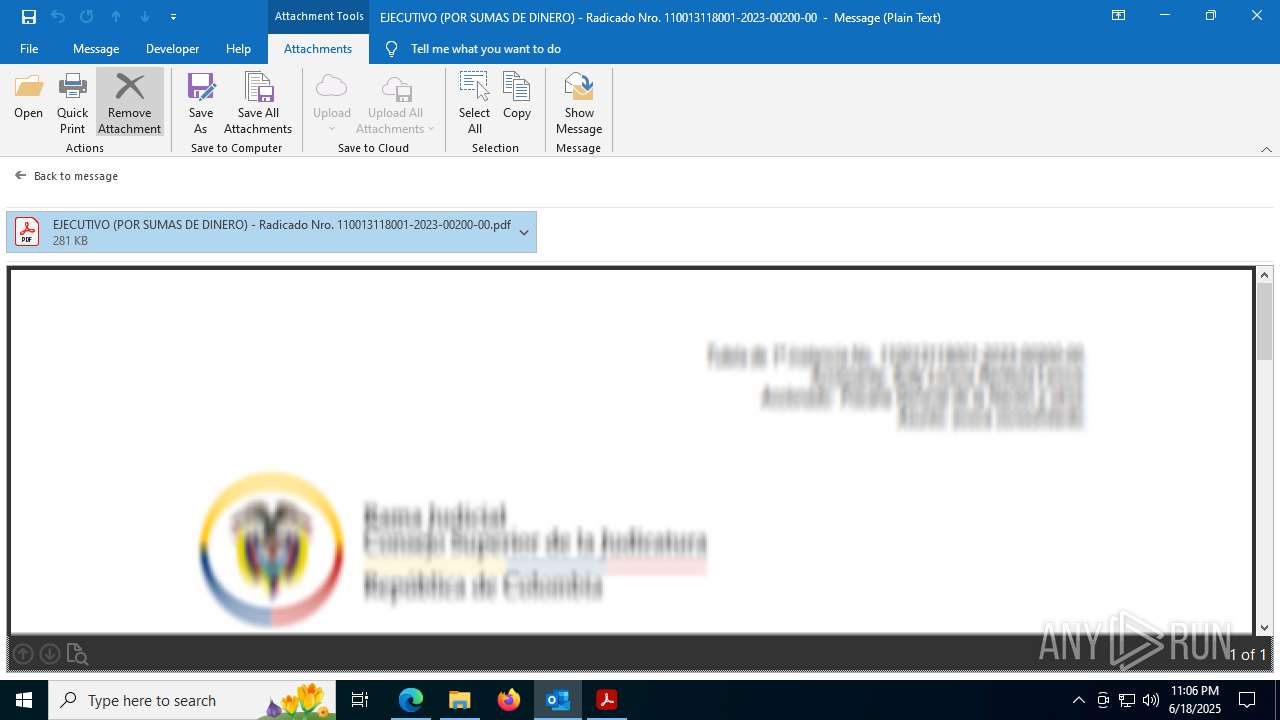The width and height of the screenshot is (1280, 720).
Task: Copy the attachment
Action: tap(517, 97)
